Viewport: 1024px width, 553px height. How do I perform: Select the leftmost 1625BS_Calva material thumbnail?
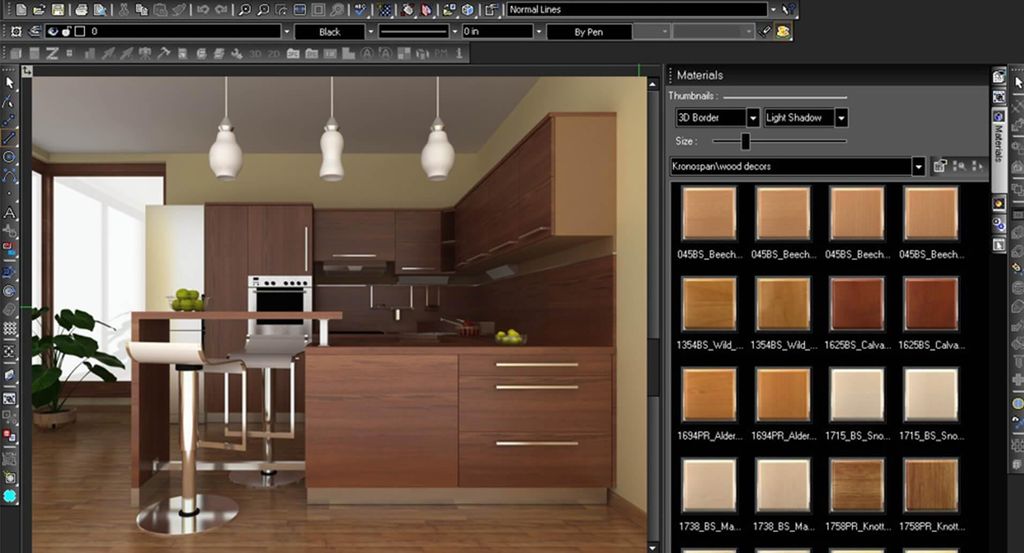[x=856, y=303]
